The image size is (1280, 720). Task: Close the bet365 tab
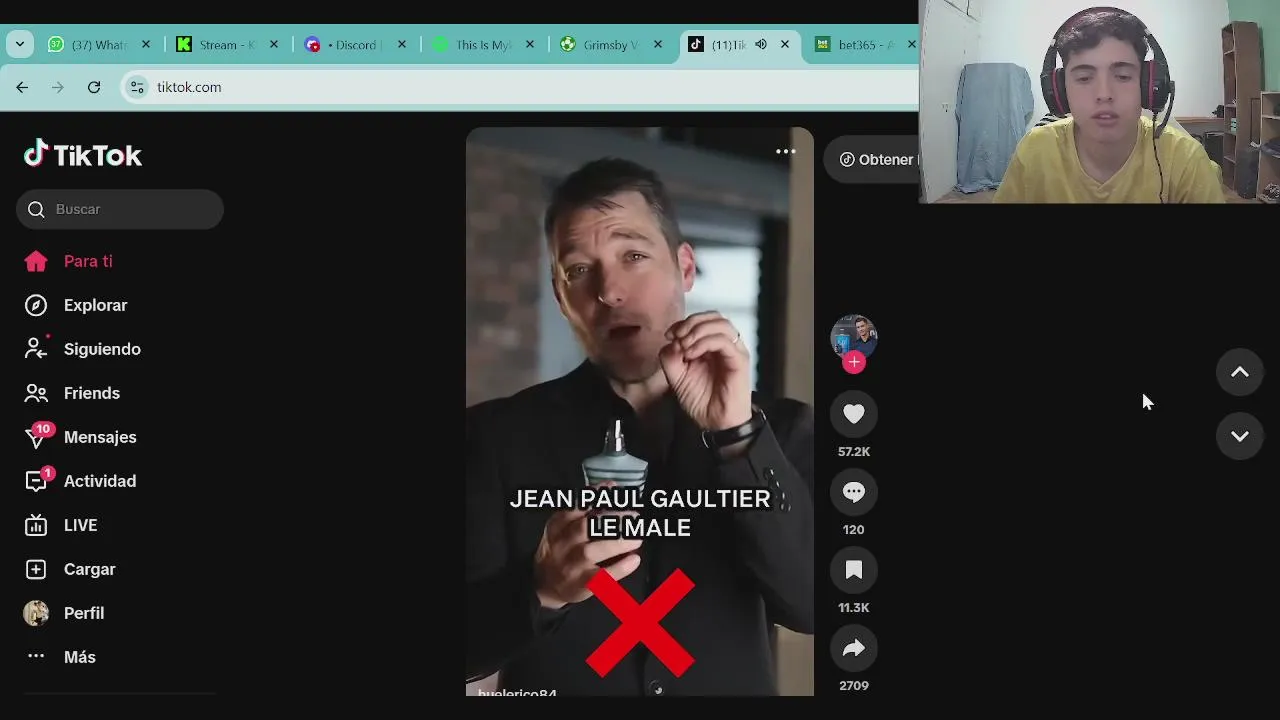pyautogui.click(x=911, y=44)
